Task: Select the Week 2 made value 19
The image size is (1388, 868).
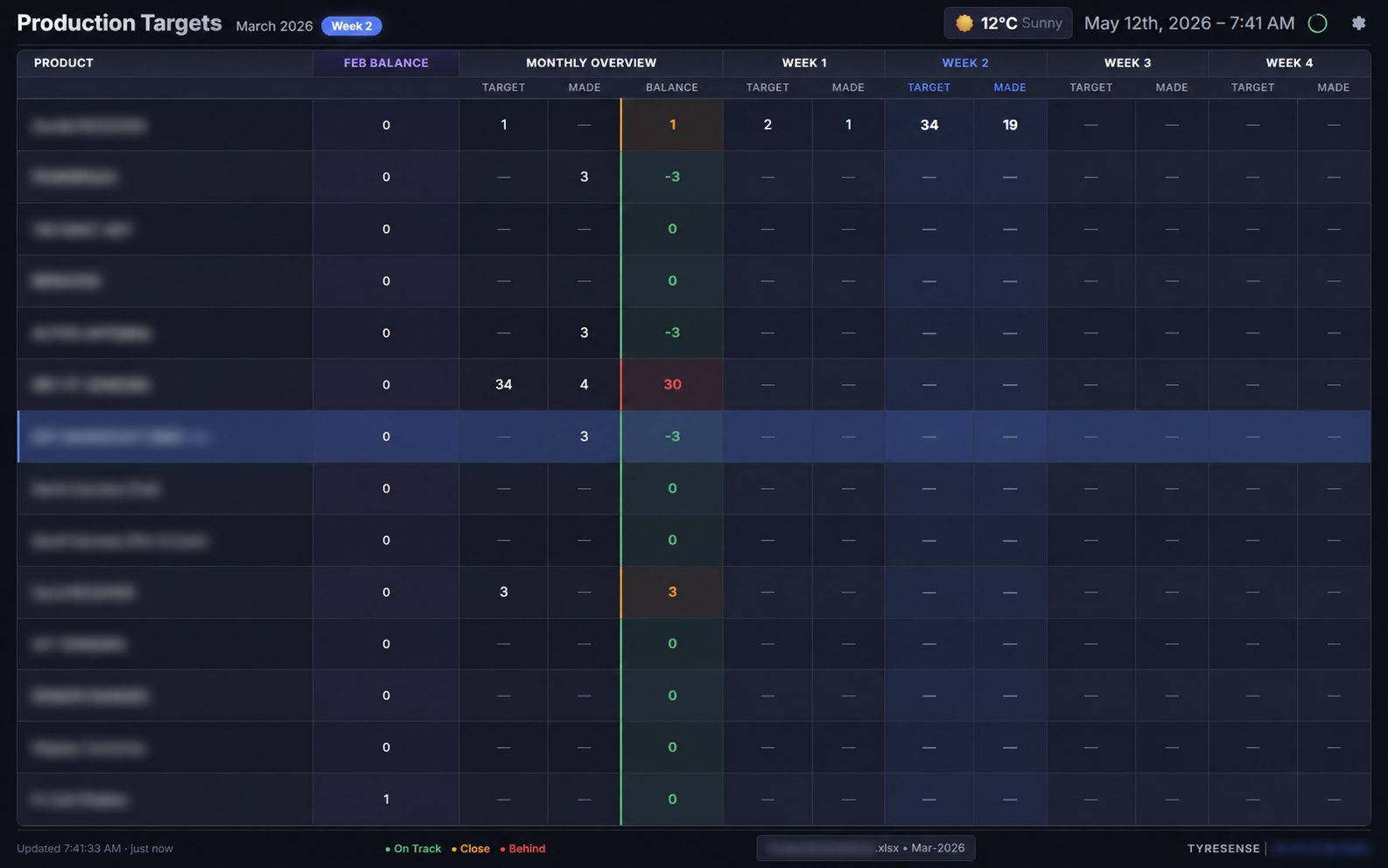Action: point(1010,125)
